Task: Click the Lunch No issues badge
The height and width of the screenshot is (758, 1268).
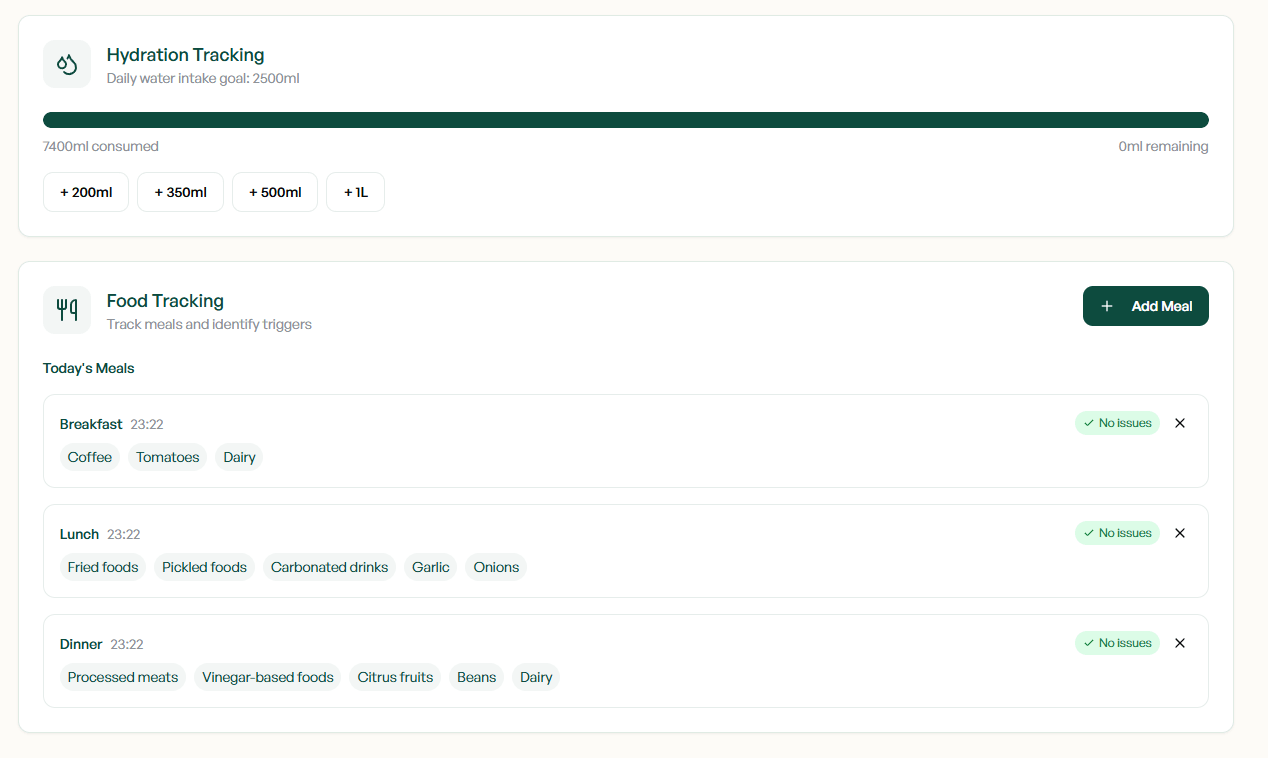Action: tap(1117, 533)
